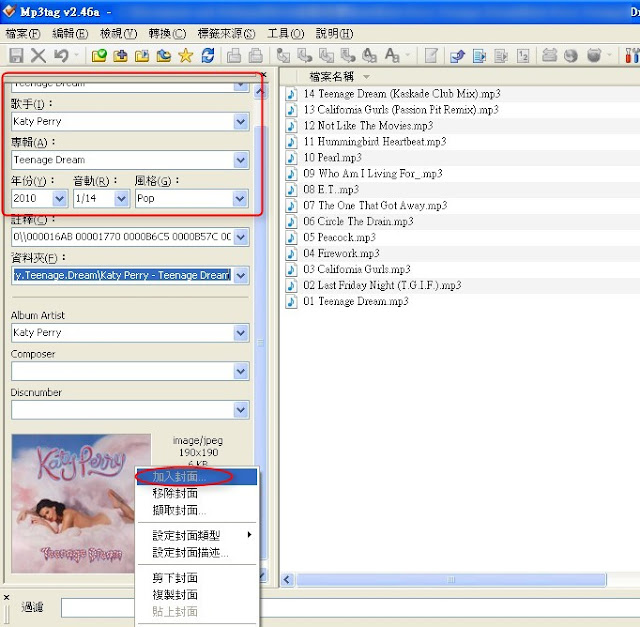Open the 轉換(C) menu
The width and height of the screenshot is (640, 627).
(x=167, y=33)
